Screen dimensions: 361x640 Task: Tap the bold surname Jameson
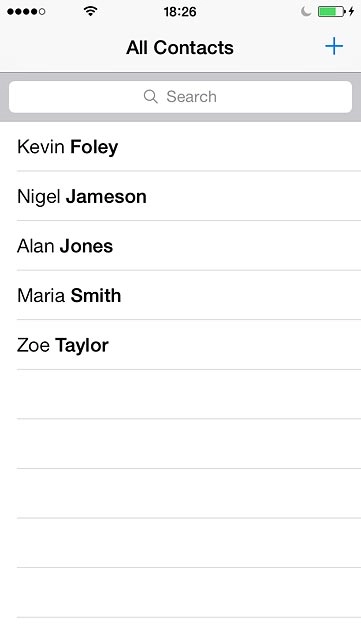pos(106,196)
